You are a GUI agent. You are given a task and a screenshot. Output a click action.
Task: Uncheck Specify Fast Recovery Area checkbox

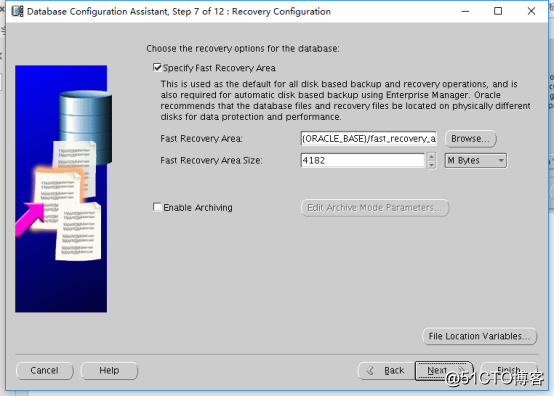pyautogui.click(x=157, y=67)
